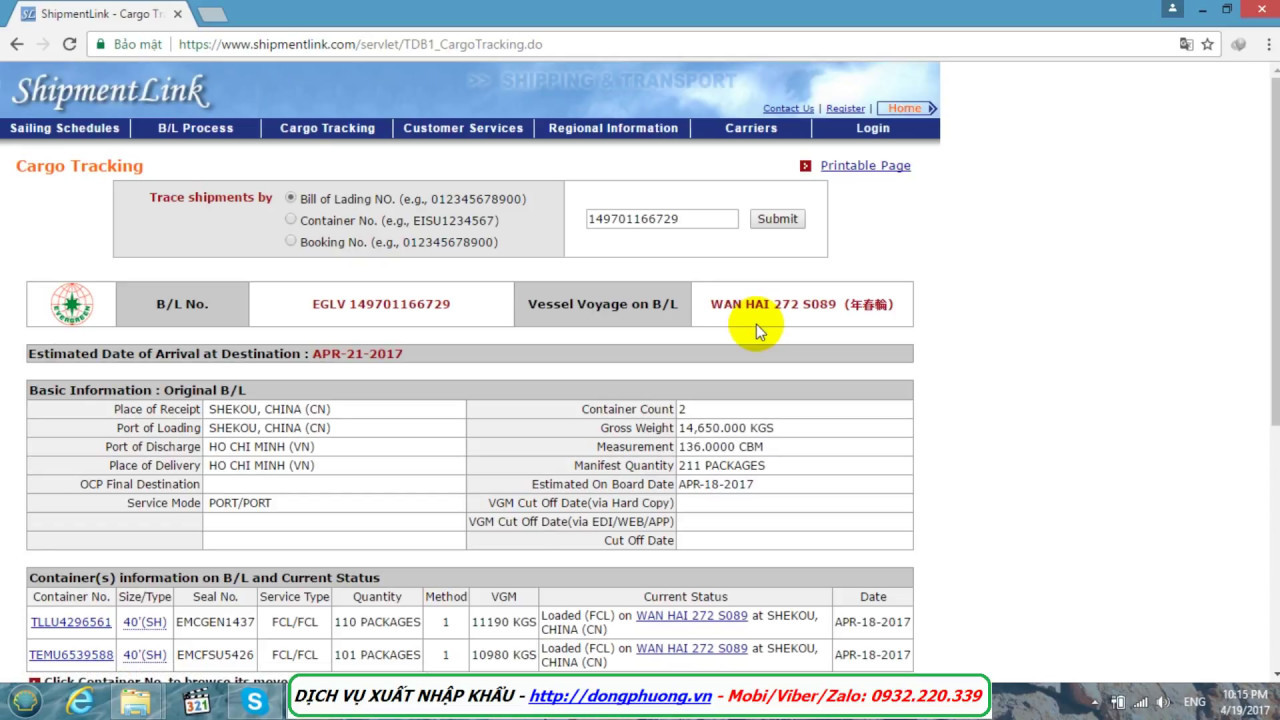Click the tracking number input field
The width and height of the screenshot is (1280, 720).
[x=662, y=219]
